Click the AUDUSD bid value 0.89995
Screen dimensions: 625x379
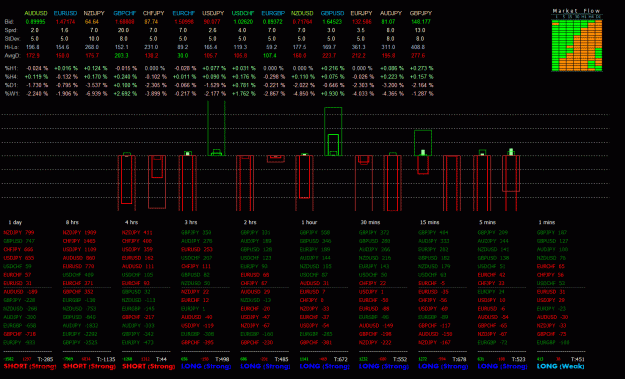(35, 22)
